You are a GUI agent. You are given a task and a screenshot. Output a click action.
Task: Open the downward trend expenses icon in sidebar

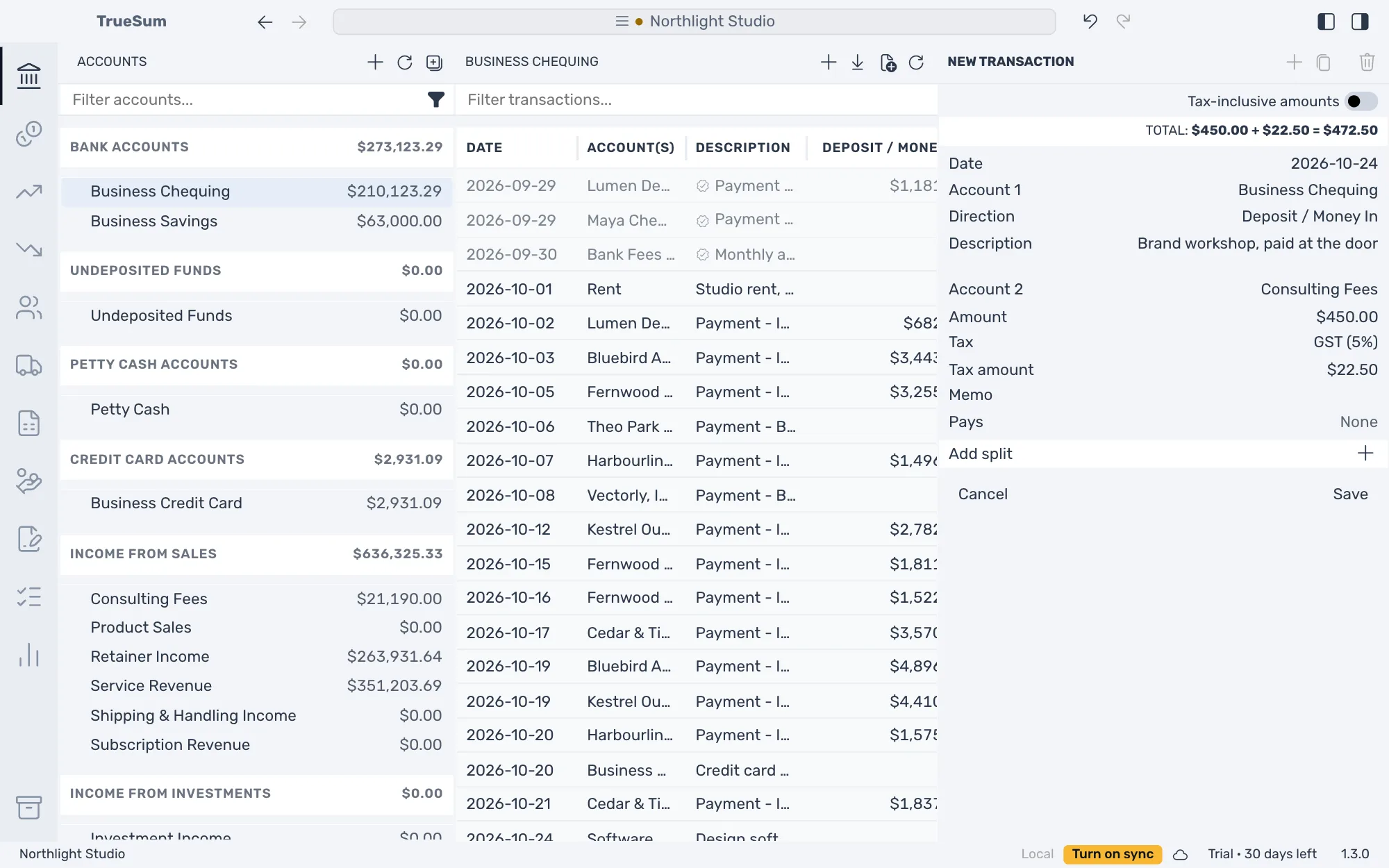tap(28, 249)
